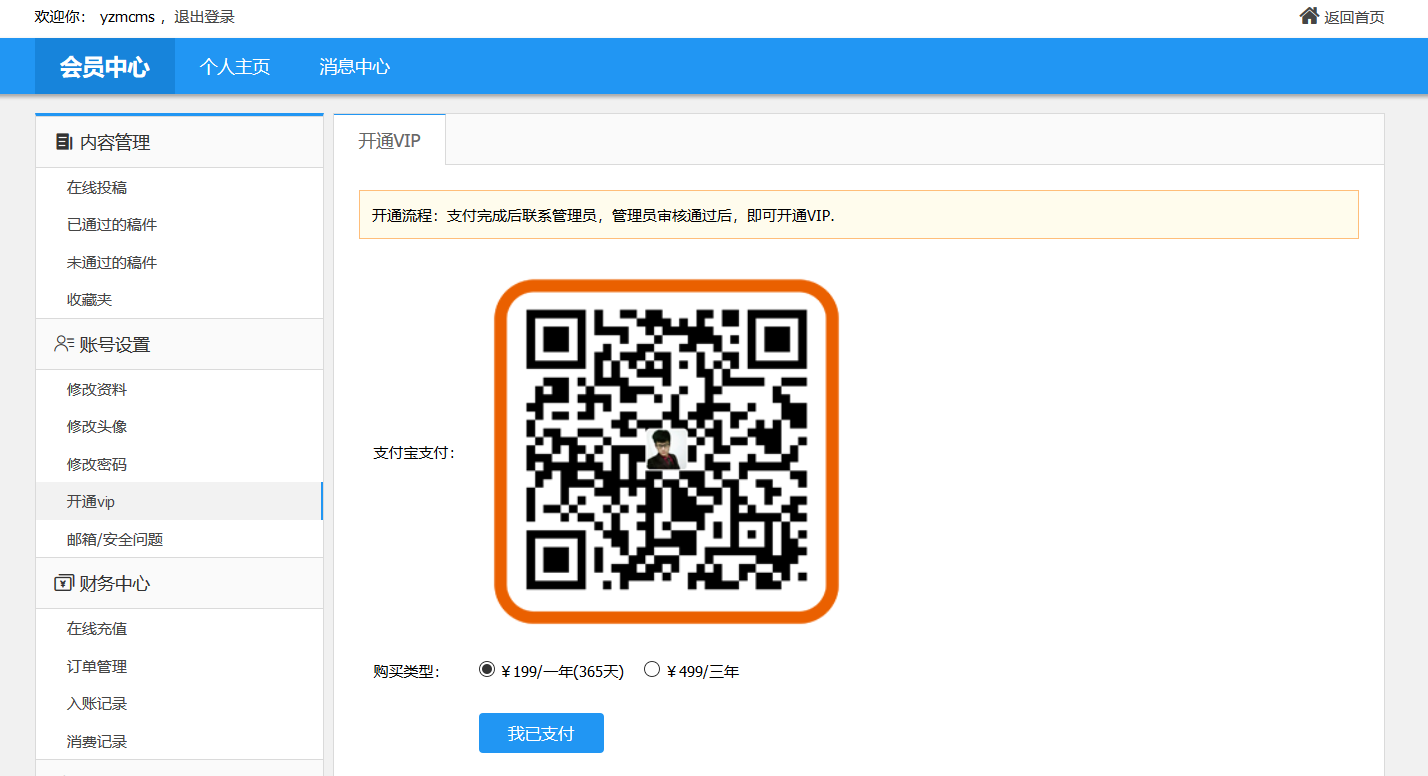Viewport: 1428px width, 776px height.
Task: Open 在线充值 in the sidebar
Action: point(97,629)
